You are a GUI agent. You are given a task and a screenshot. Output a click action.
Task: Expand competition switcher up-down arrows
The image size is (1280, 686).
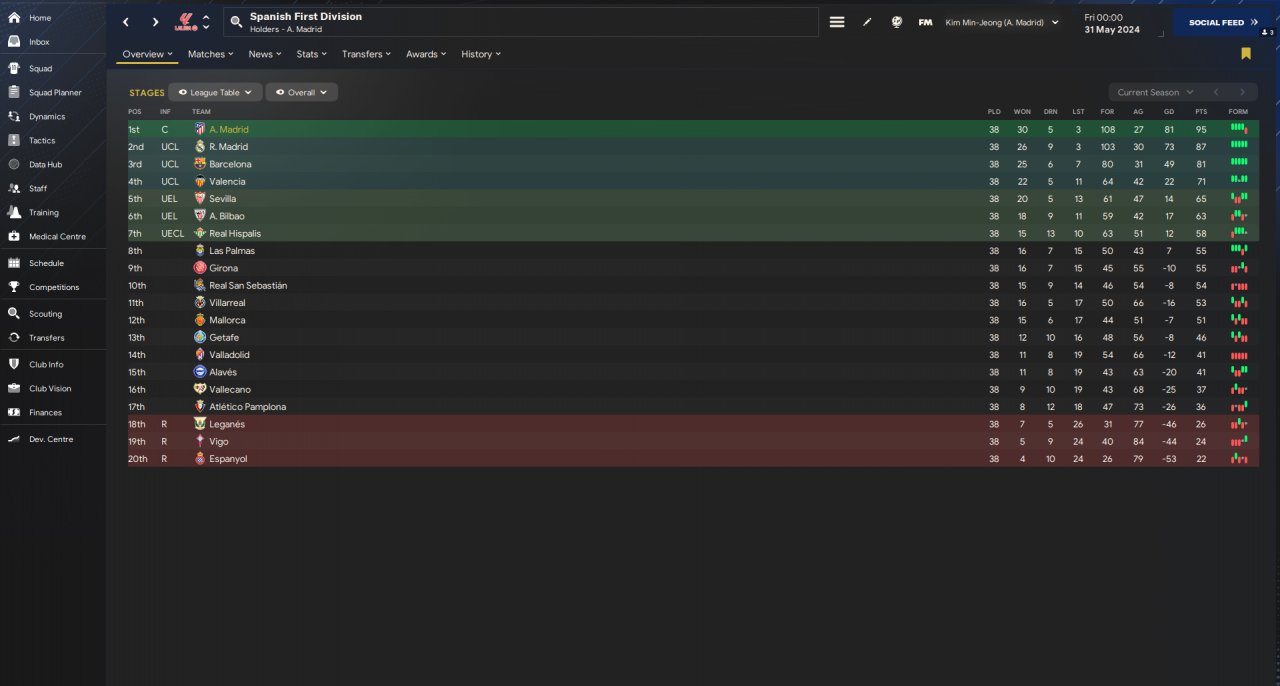[206, 22]
